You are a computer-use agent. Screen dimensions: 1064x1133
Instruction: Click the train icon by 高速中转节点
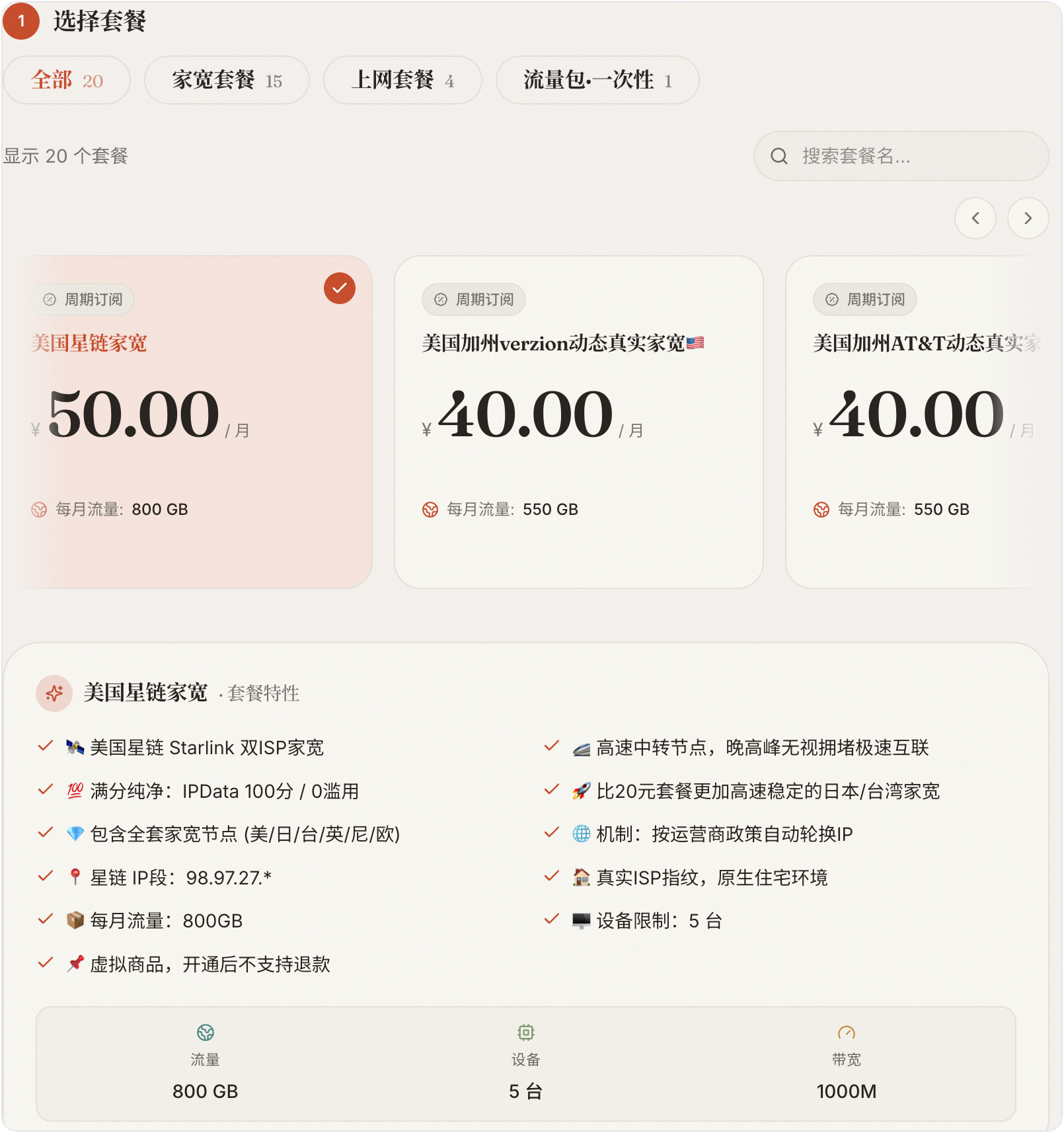[x=582, y=749]
